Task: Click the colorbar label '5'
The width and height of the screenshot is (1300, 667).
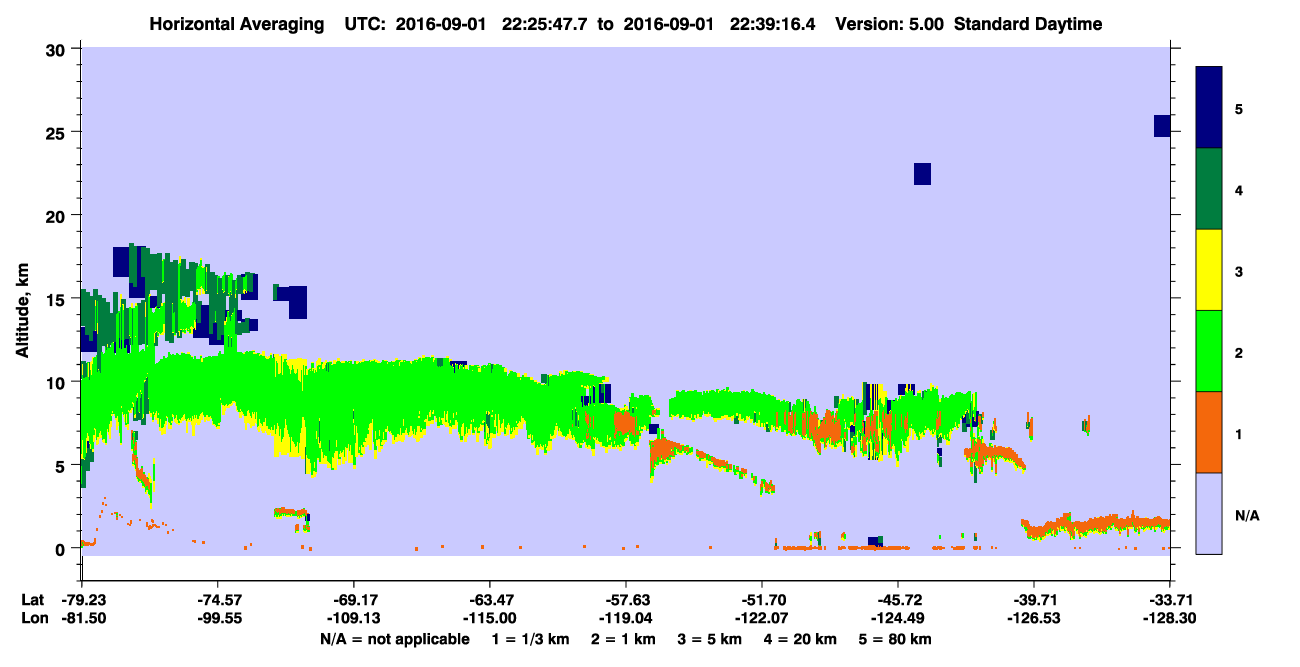Action: (x=1239, y=108)
